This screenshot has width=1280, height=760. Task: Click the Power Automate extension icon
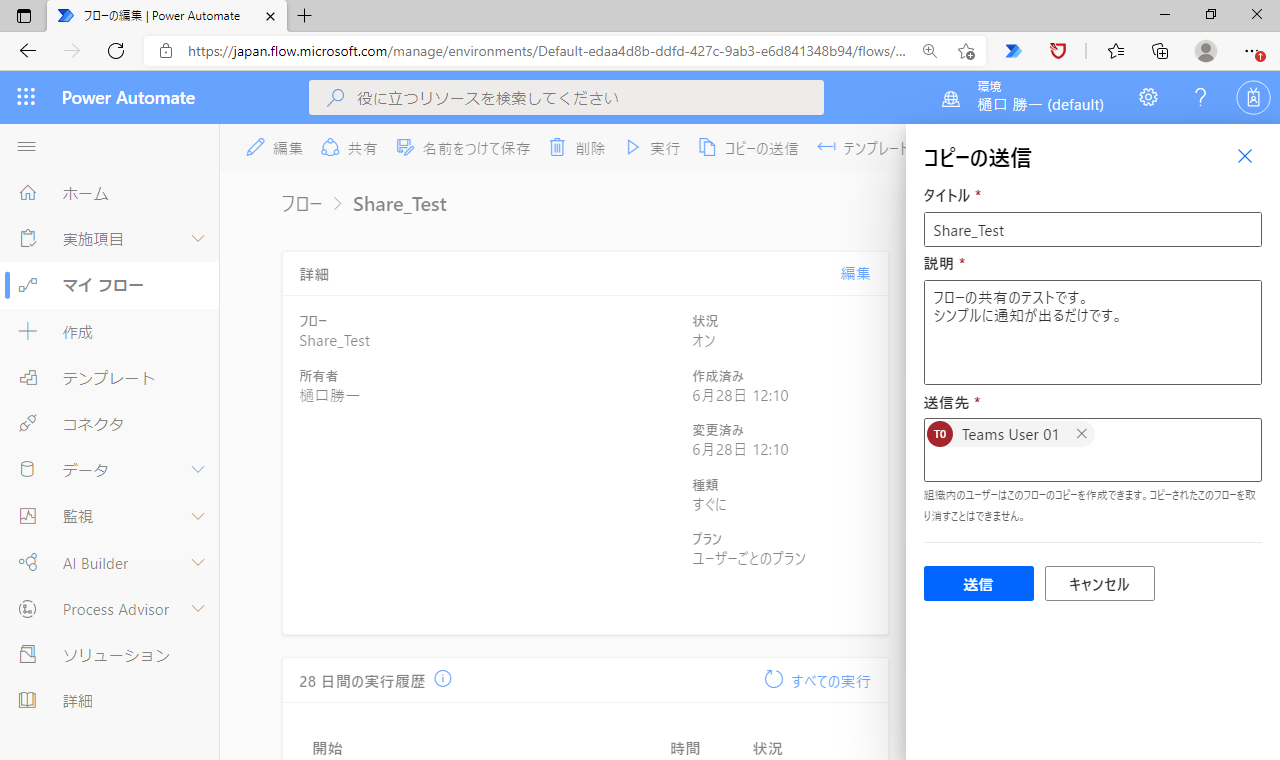click(1014, 51)
